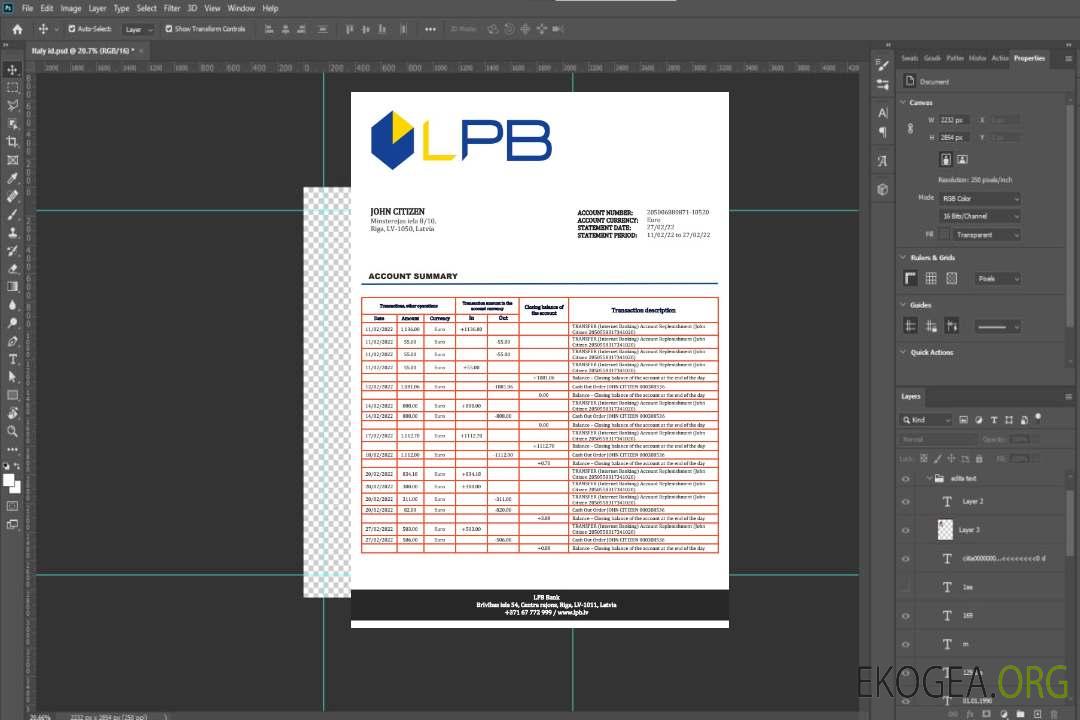1080x720 pixels.
Task: Toggle the pixel grid icon in Rulers & Grids
Action: [952, 278]
